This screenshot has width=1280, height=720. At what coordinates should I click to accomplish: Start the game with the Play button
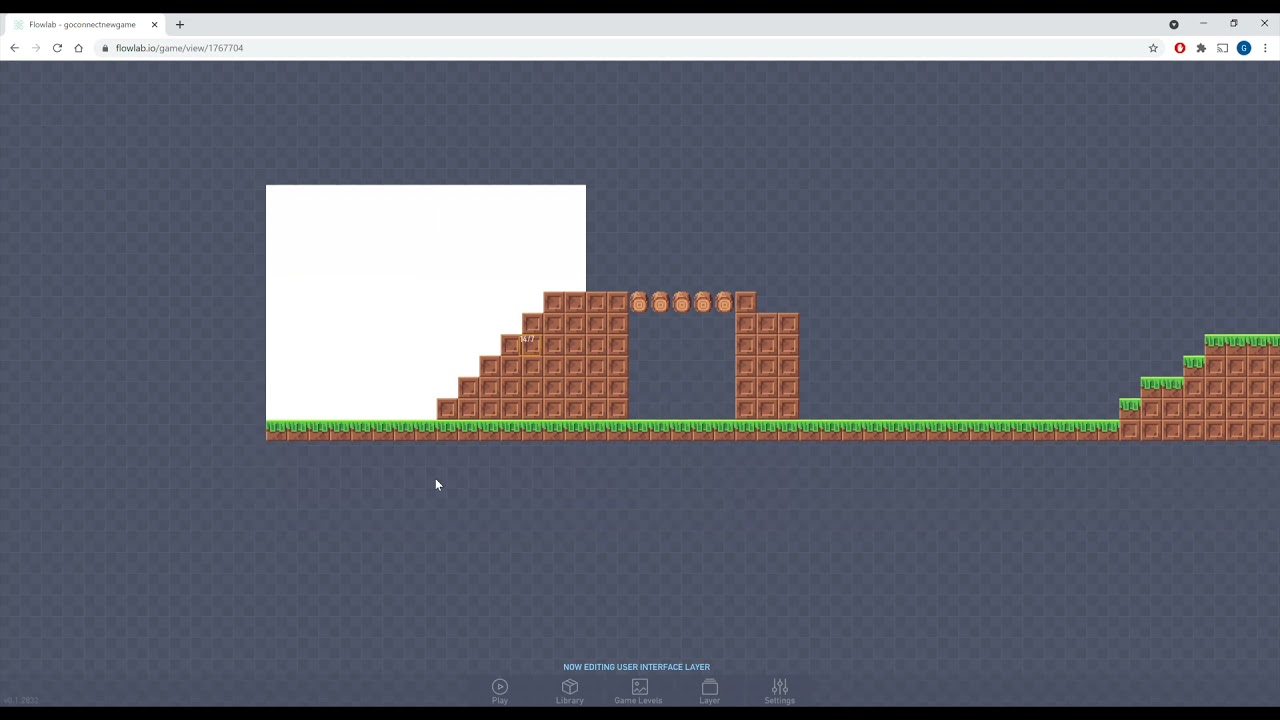(500, 690)
